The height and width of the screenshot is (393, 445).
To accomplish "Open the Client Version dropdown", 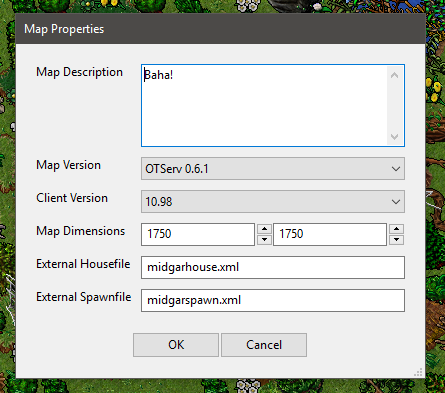I will click(273, 202).
